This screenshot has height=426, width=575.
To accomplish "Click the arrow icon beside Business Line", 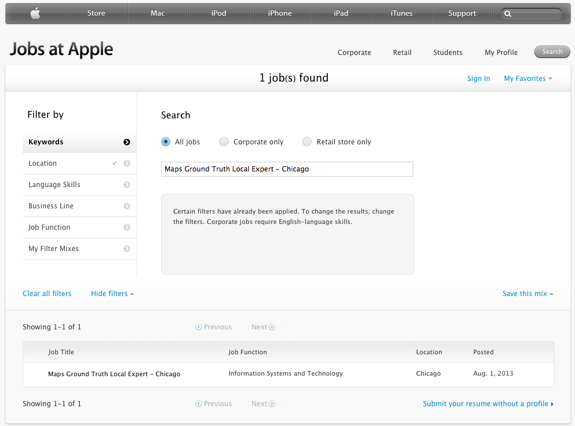I will pyautogui.click(x=127, y=206).
